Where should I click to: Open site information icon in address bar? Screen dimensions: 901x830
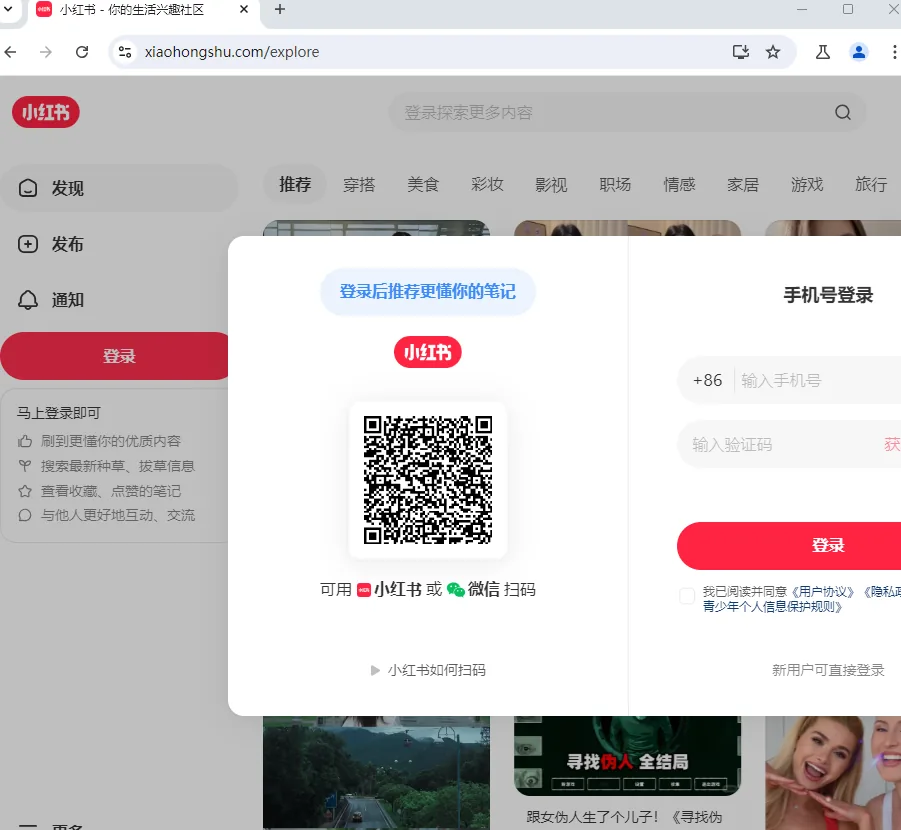pos(125,52)
